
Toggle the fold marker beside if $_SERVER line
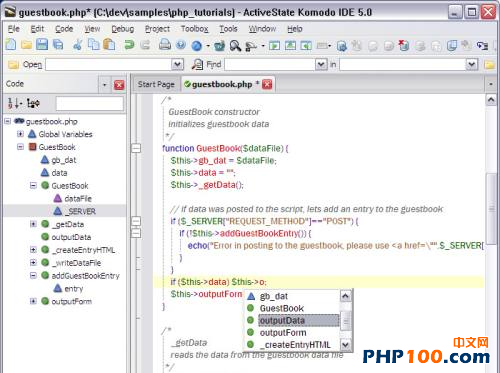tap(136, 221)
